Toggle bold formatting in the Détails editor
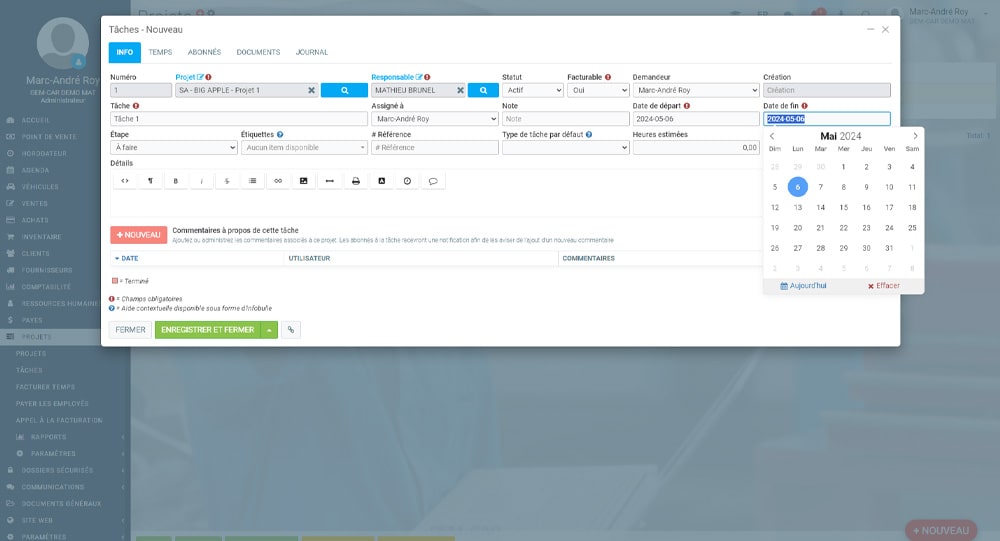Screen dimensions: 1000x541 [176, 181]
